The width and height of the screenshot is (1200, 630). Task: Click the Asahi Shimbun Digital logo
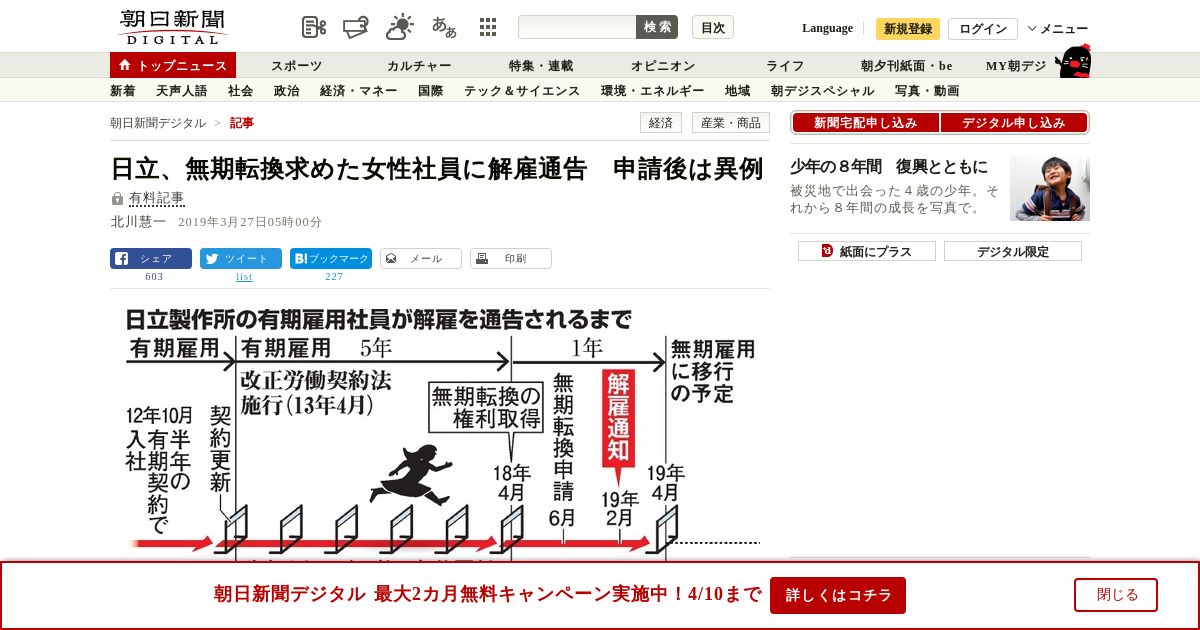[x=172, y=27]
